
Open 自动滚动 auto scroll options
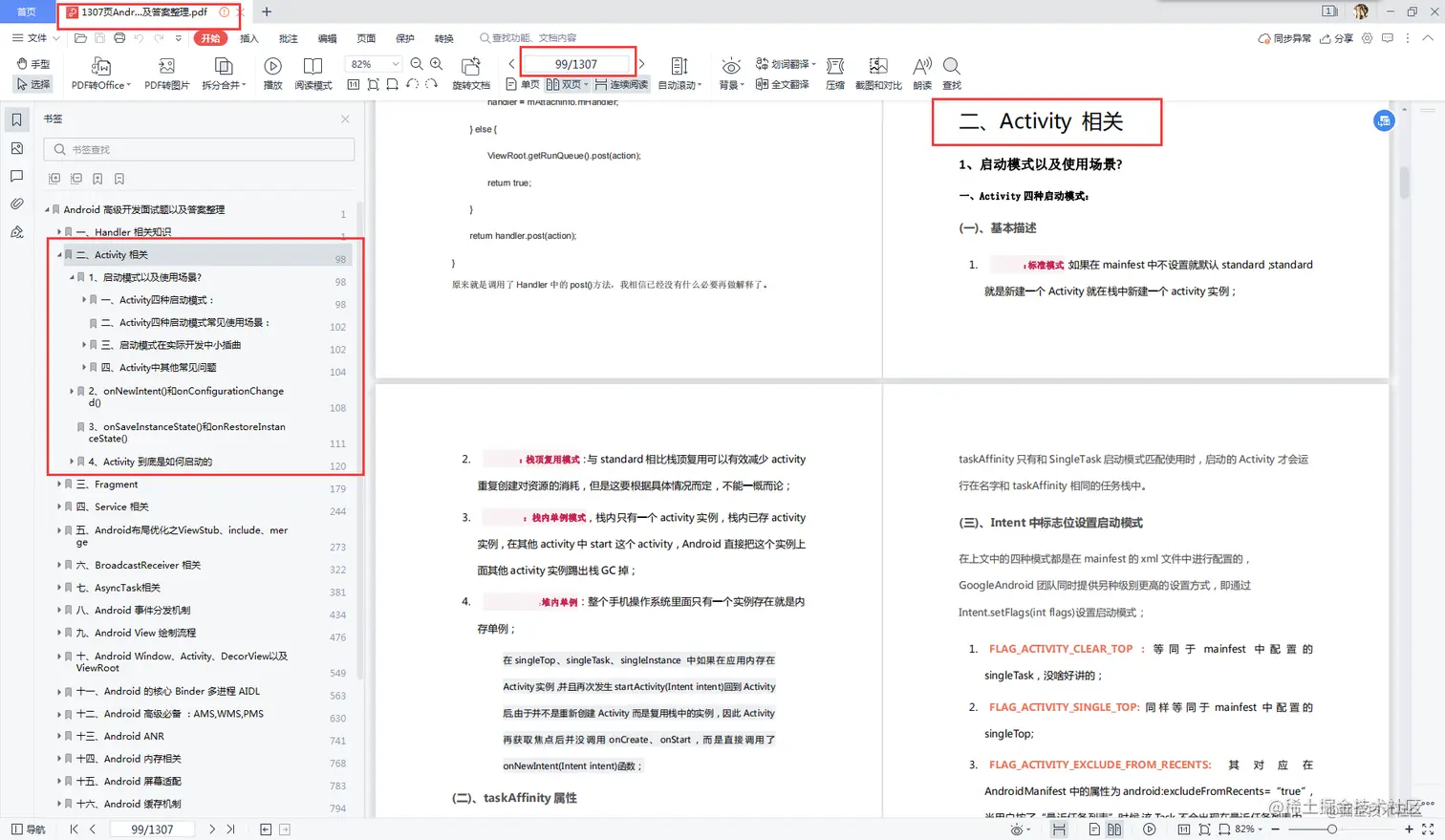(x=679, y=74)
